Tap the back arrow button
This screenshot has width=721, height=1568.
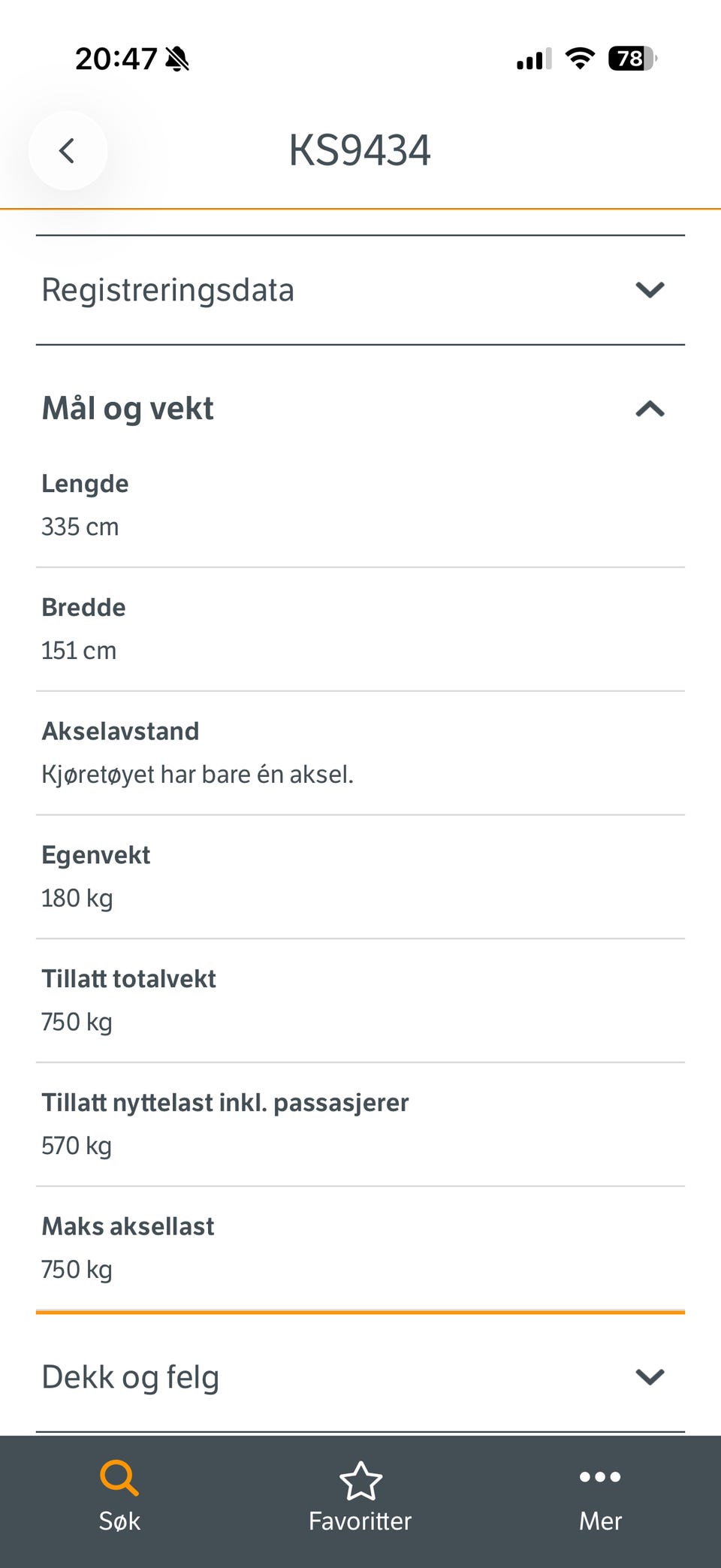[x=68, y=150]
